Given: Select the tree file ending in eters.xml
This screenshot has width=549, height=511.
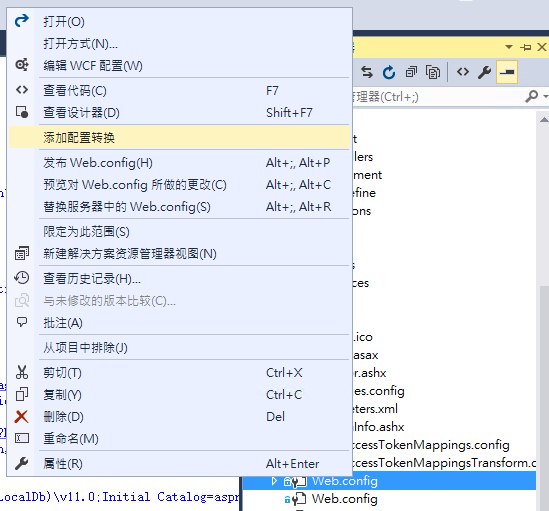Looking at the screenshot, I should [375, 409].
